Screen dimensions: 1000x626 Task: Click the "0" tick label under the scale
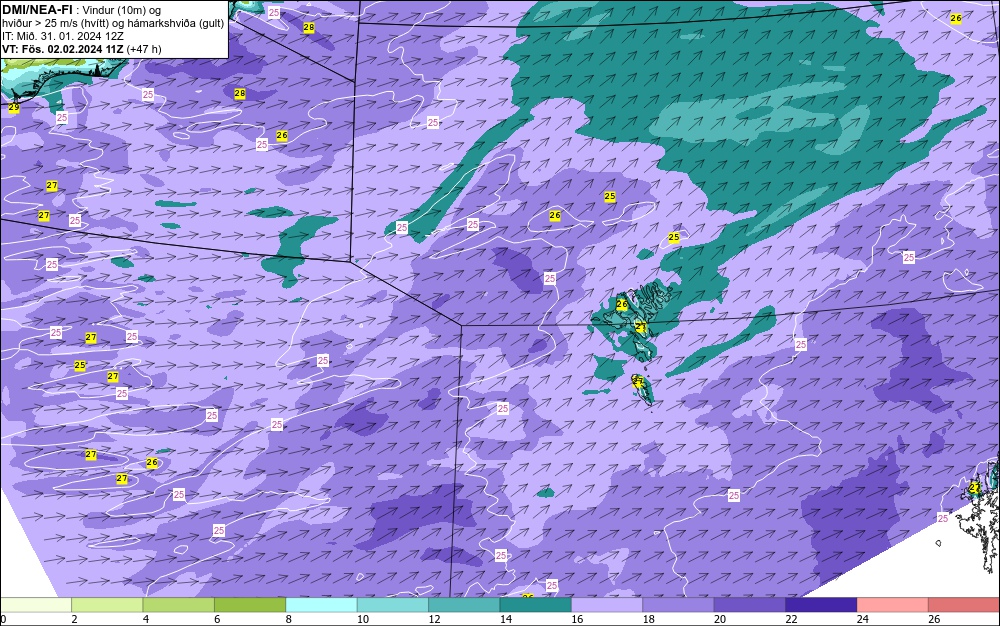[3, 619]
